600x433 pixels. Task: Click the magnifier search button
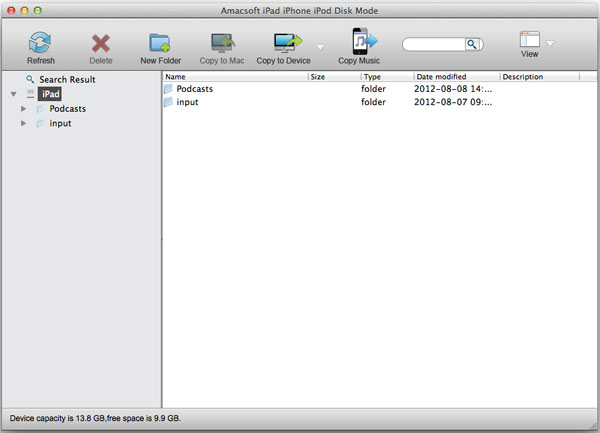(472, 44)
